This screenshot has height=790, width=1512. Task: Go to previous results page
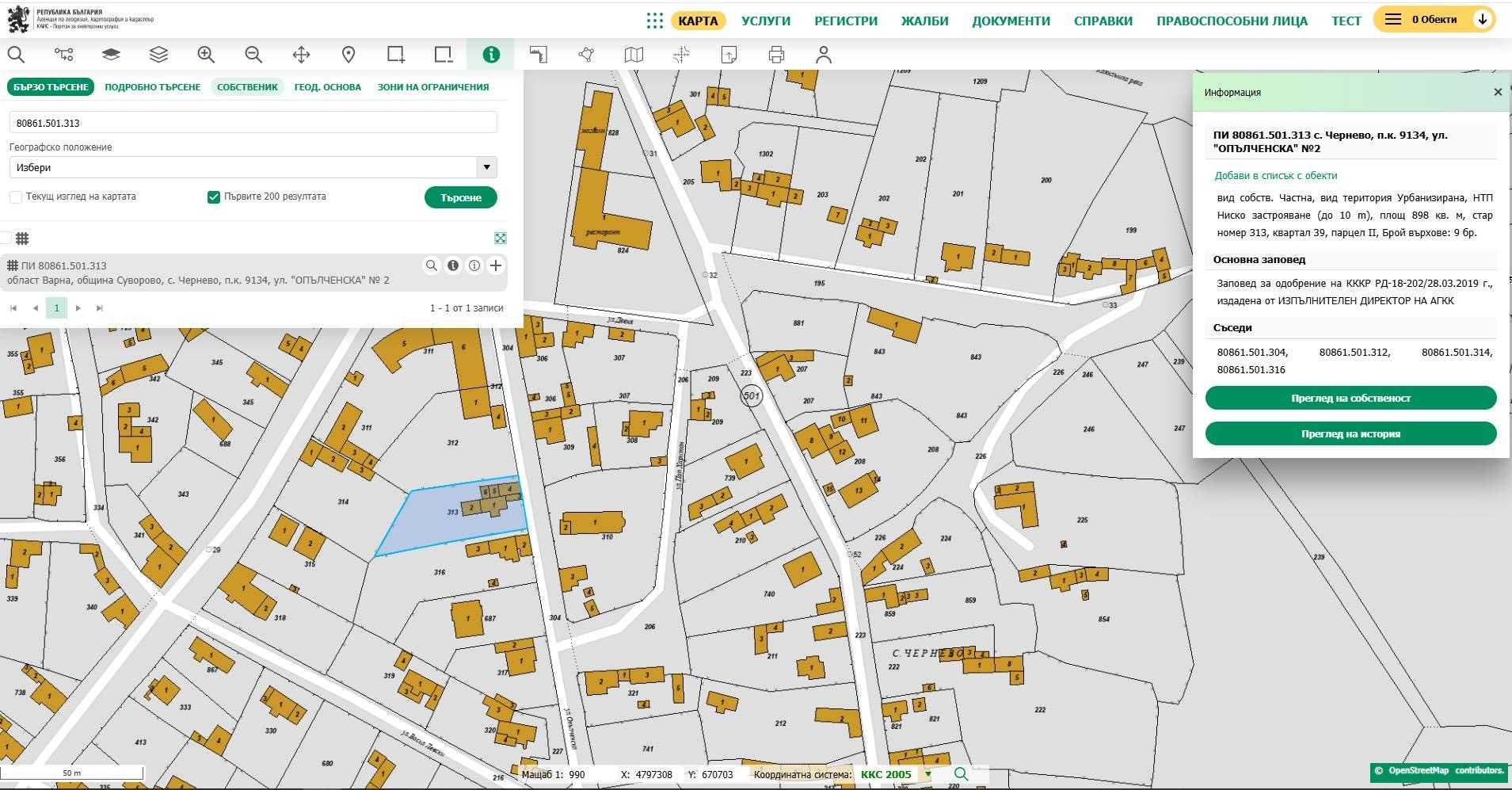click(x=35, y=307)
